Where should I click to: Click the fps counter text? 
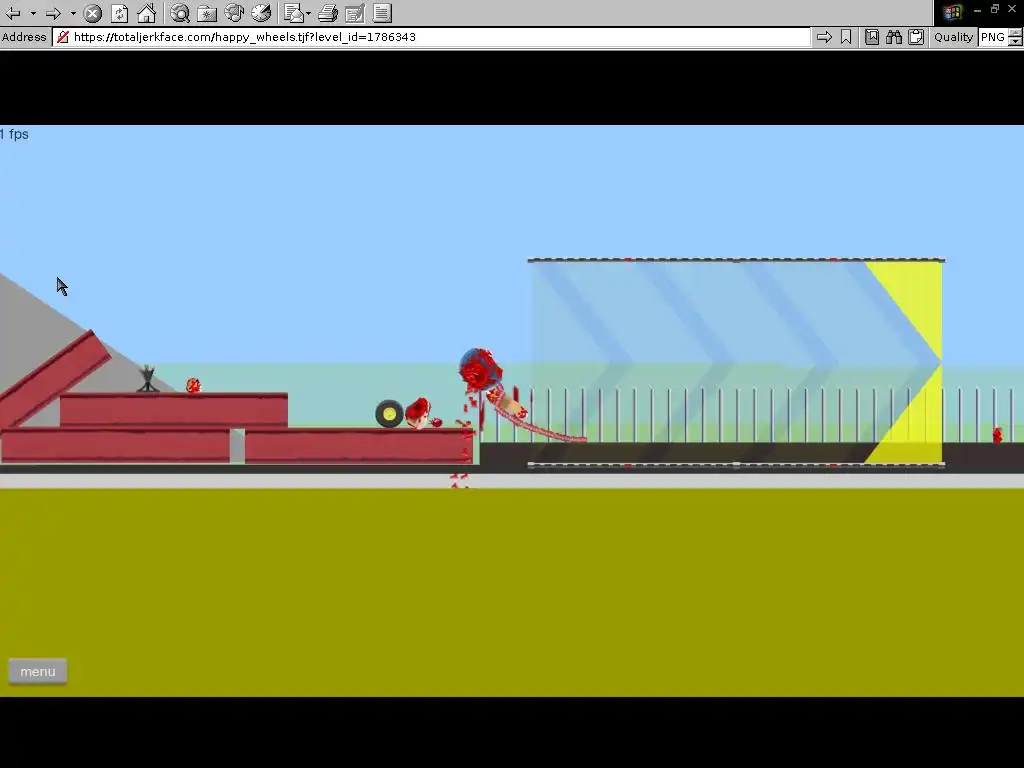(14, 135)
